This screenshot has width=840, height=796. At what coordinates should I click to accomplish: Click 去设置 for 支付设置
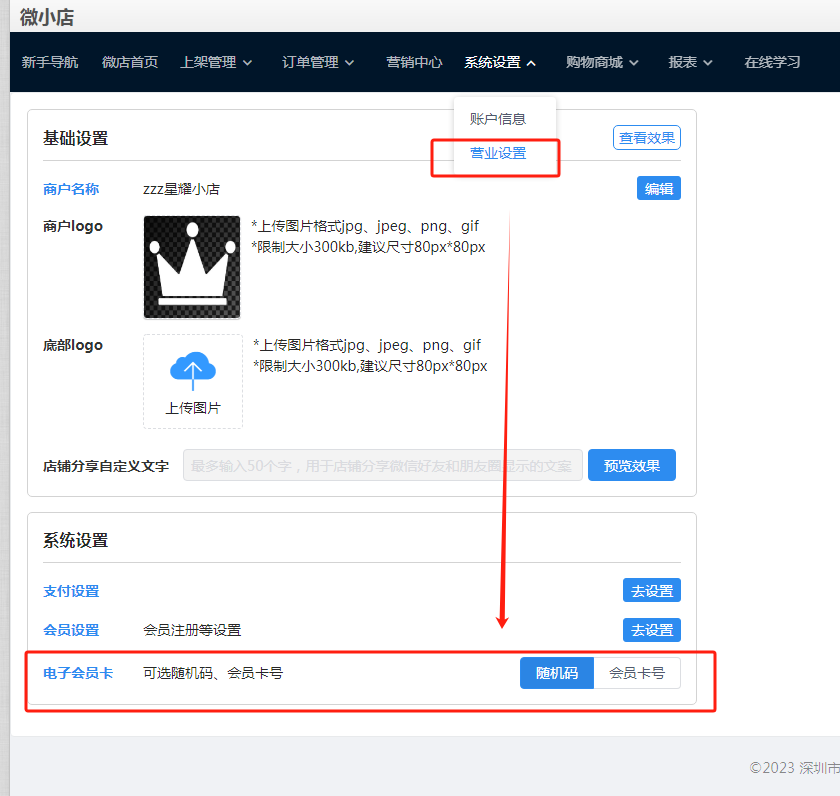651,590
